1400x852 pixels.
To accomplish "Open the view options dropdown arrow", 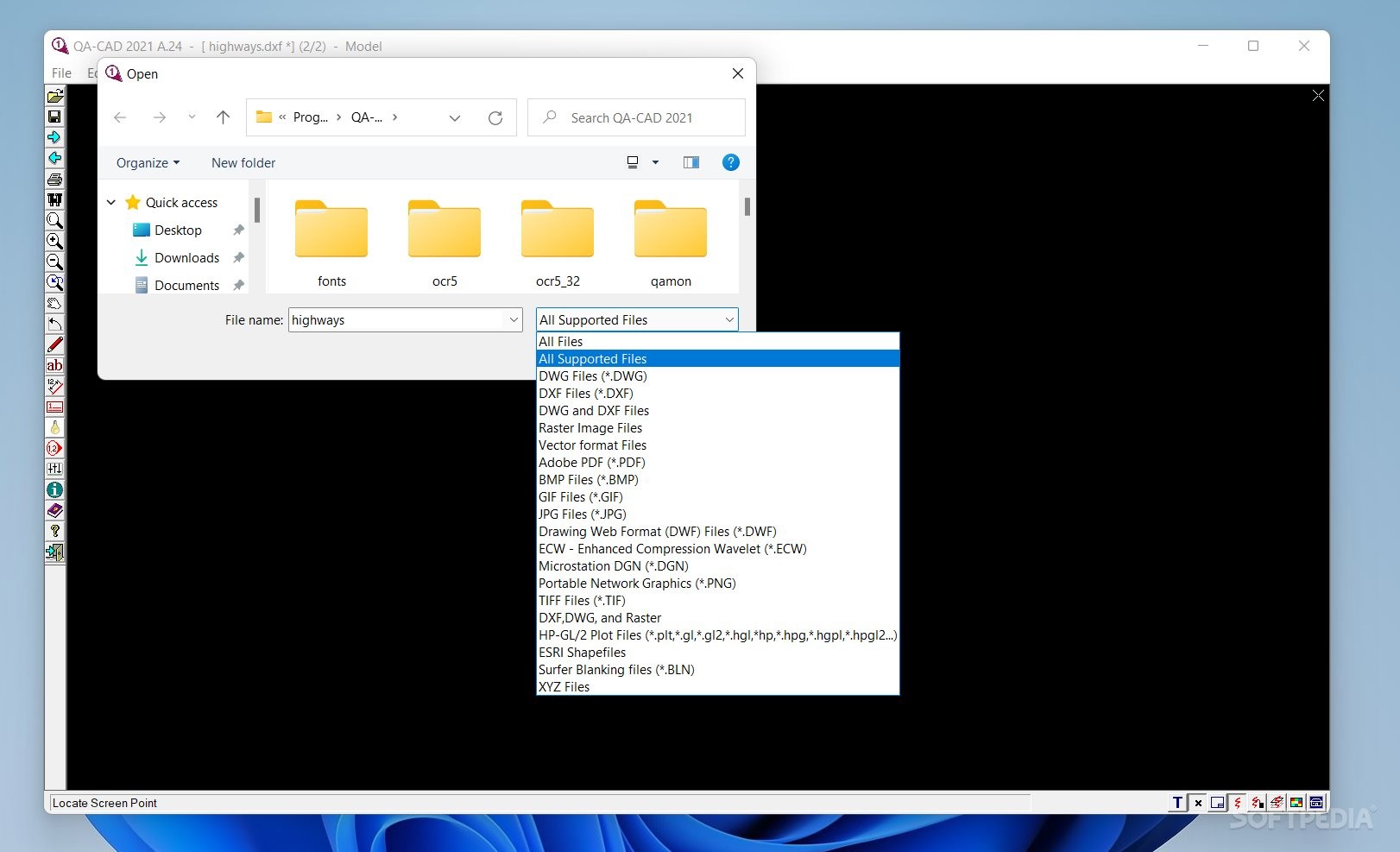I will coord(655,162).
